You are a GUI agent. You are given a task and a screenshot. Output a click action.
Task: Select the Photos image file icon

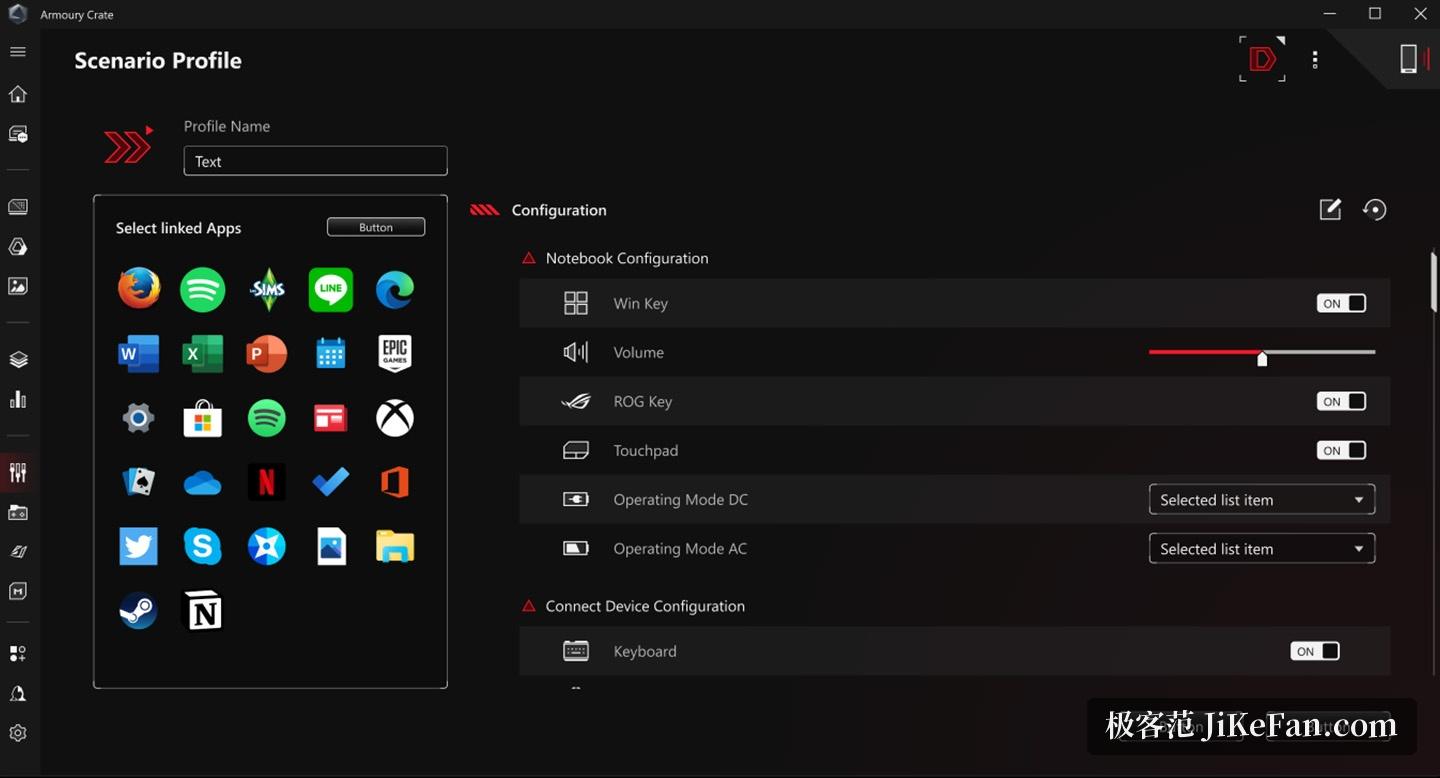(x=330, y=546)
